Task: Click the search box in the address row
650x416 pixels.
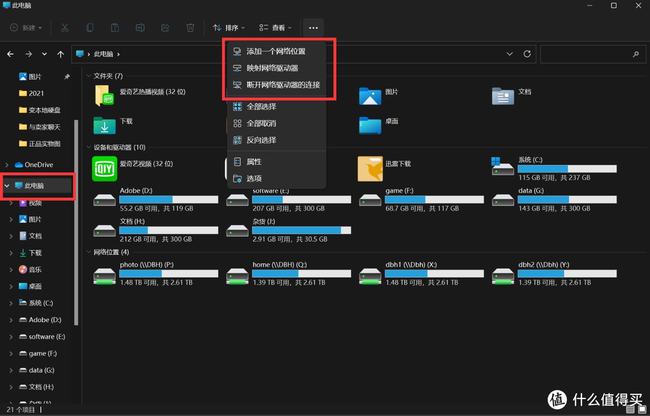Action: pyautogui.click(x=590, y=53)
